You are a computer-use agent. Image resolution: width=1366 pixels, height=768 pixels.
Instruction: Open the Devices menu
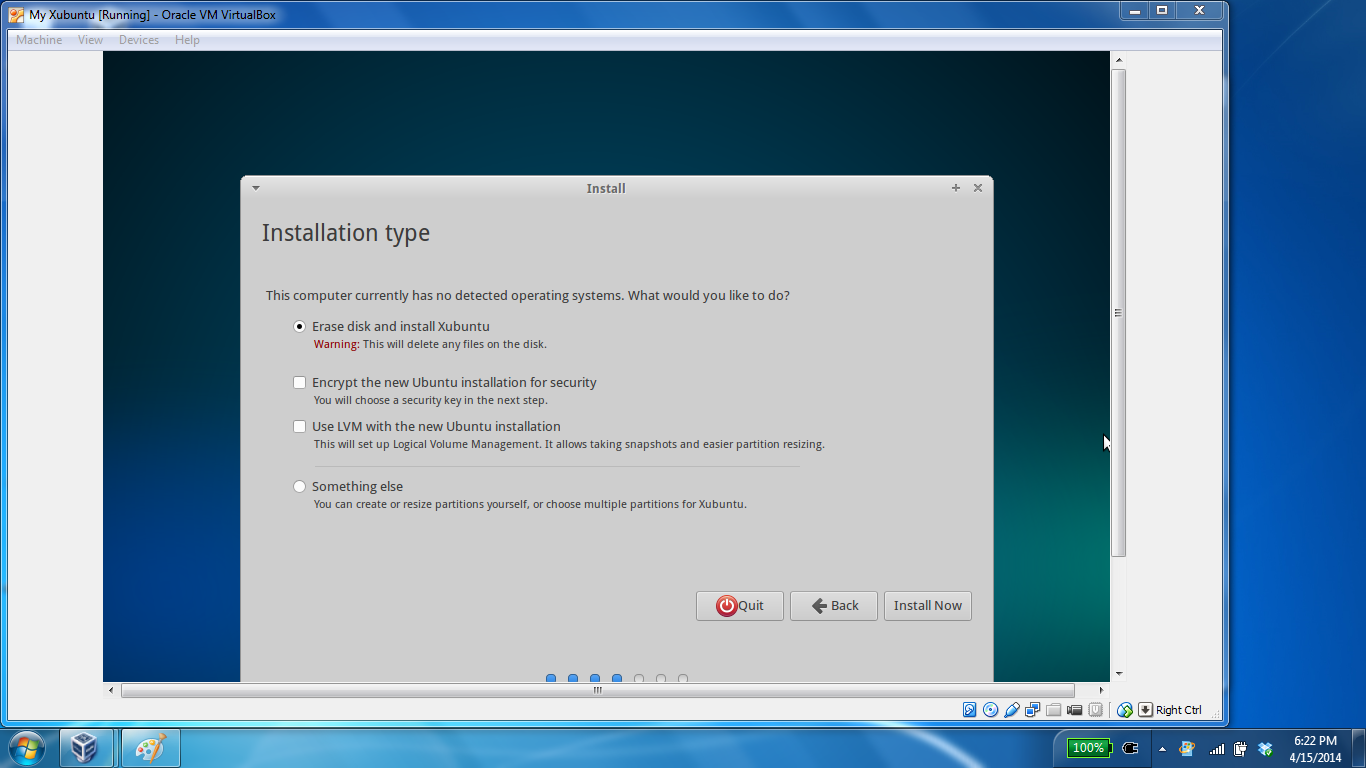coord(139,40)
